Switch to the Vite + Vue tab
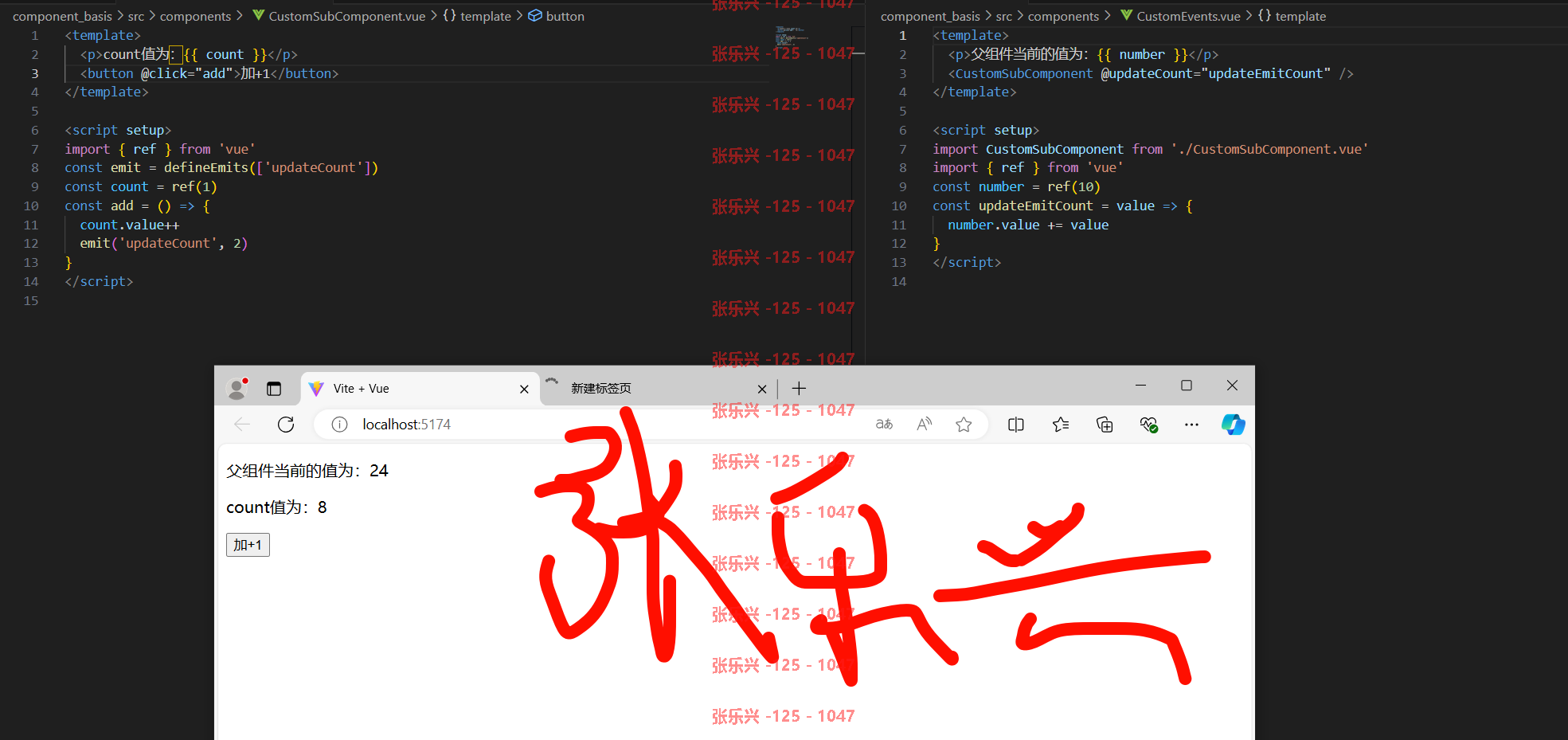Image resolution: width=1568 pixels, height=740 pixels. point(420,389)
